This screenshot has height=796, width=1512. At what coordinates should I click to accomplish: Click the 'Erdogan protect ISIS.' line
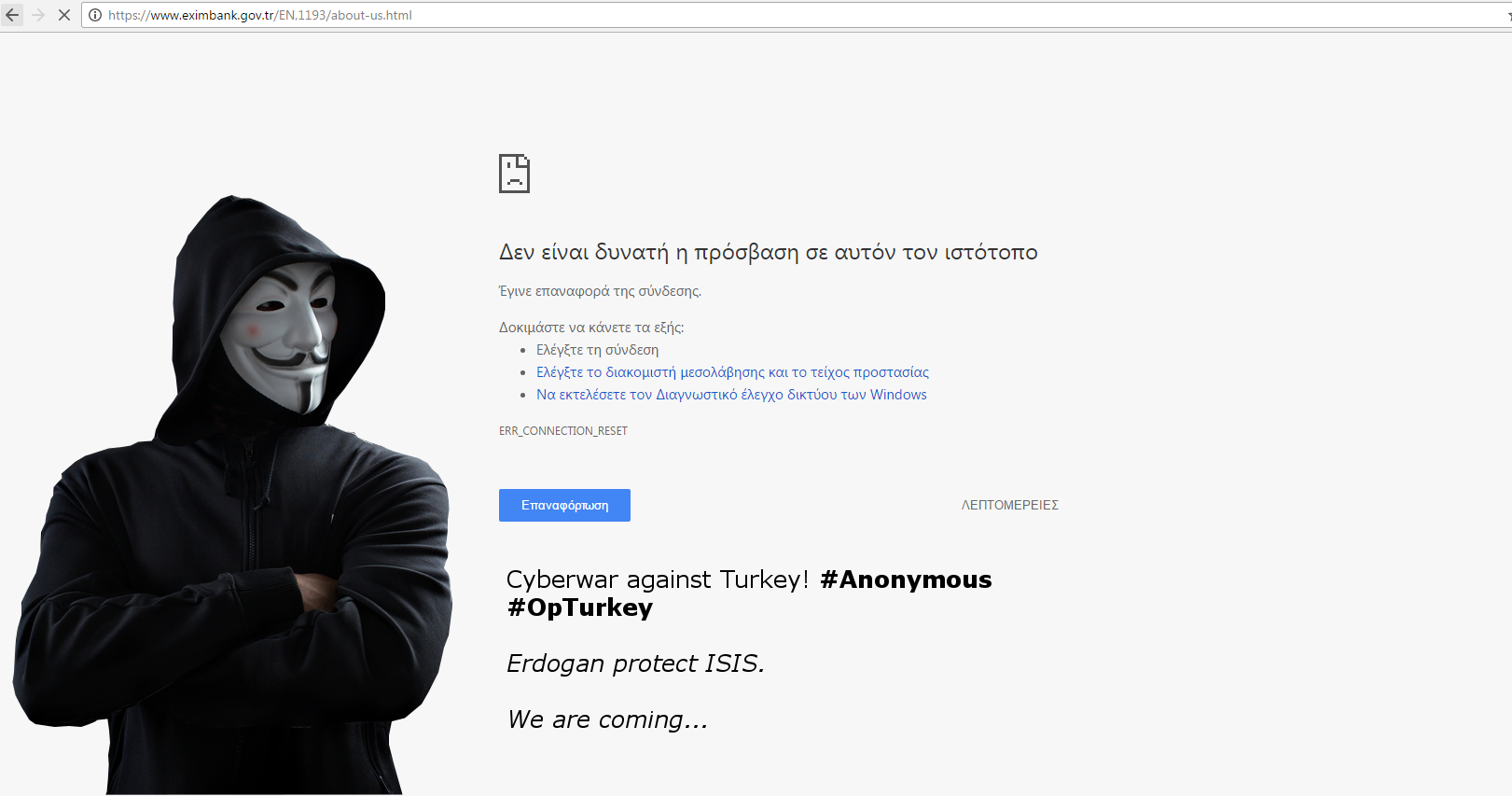(635, 663)
